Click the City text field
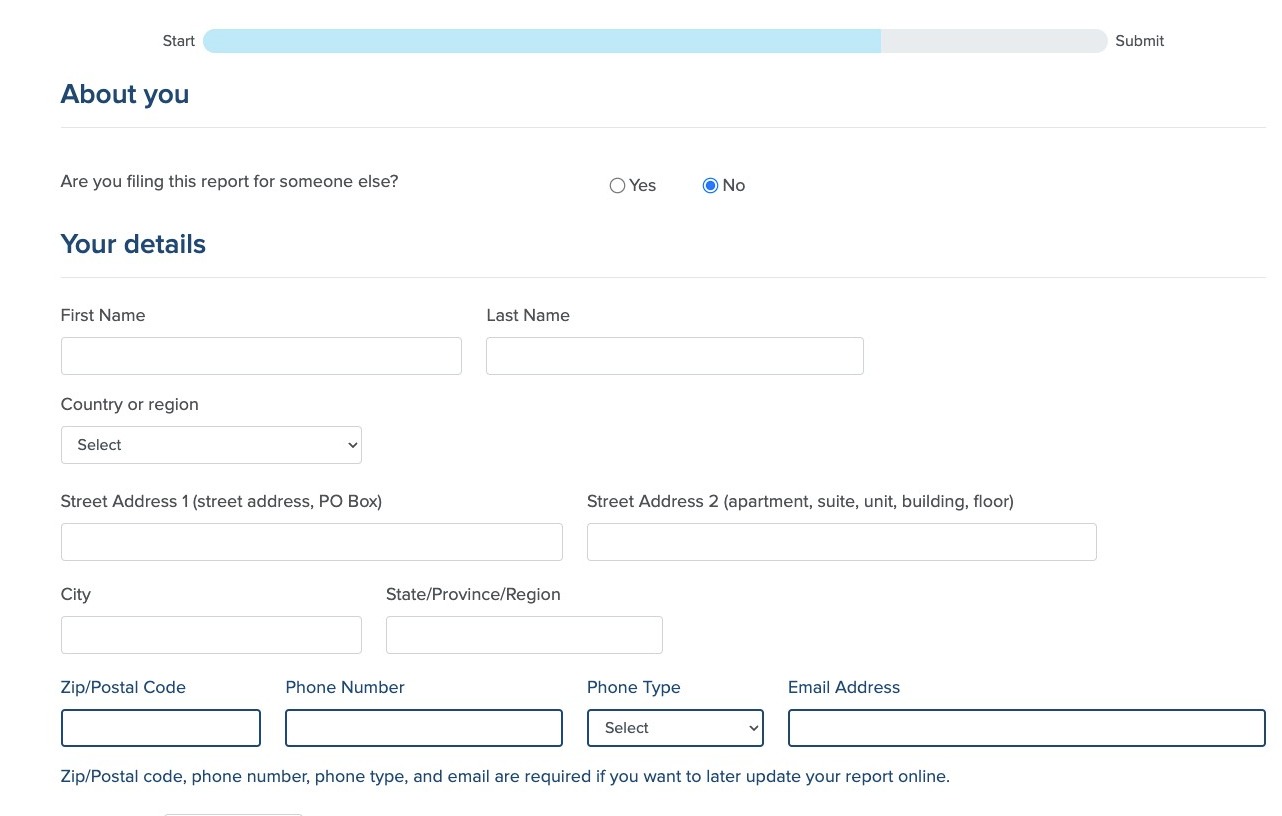Image resolution: width=1282 pixels, height=816 pixels. pyautogui.click(x=211, y=635)
